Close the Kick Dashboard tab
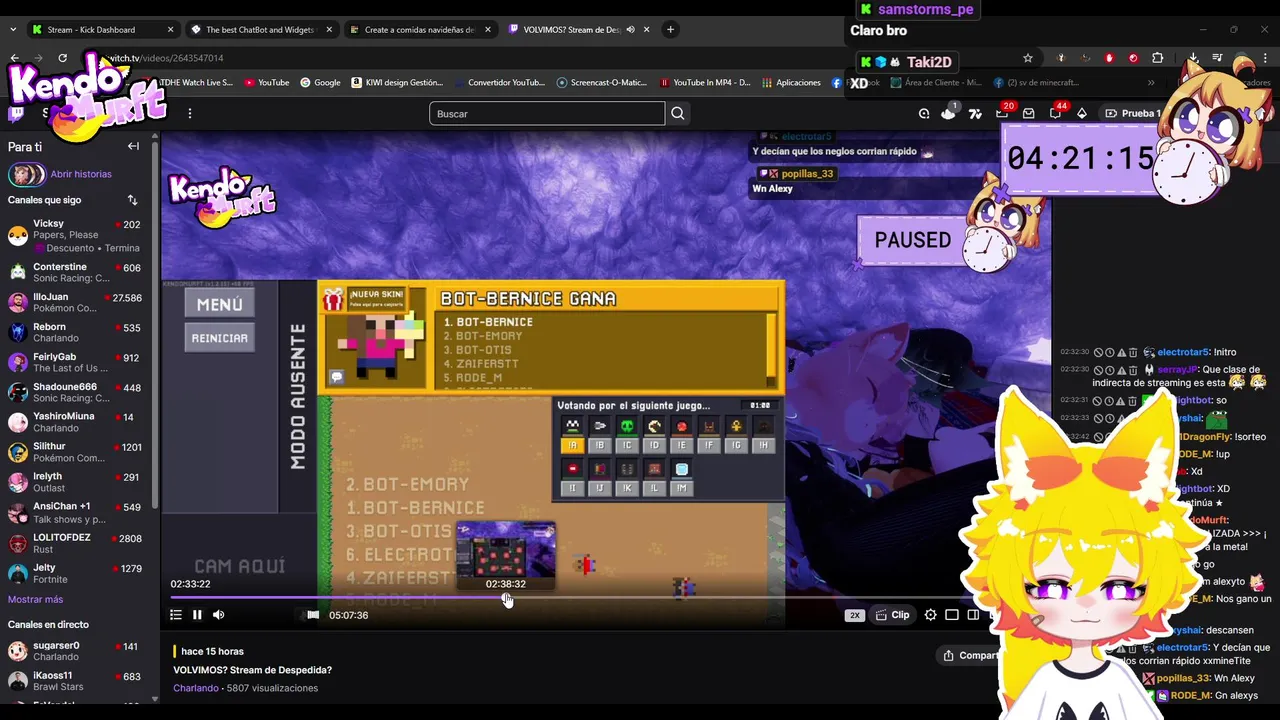Image resolution: width=1280 pixels, height=720 pixels. tap(170, 30)
